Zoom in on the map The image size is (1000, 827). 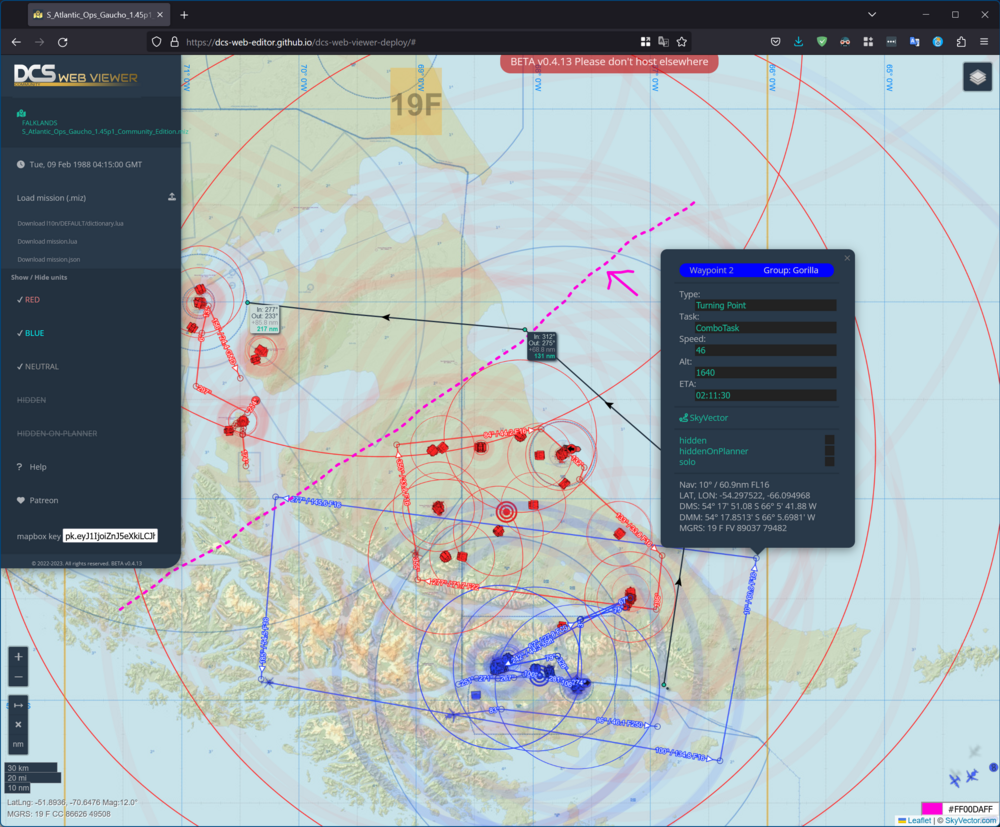tap(18, 658)
